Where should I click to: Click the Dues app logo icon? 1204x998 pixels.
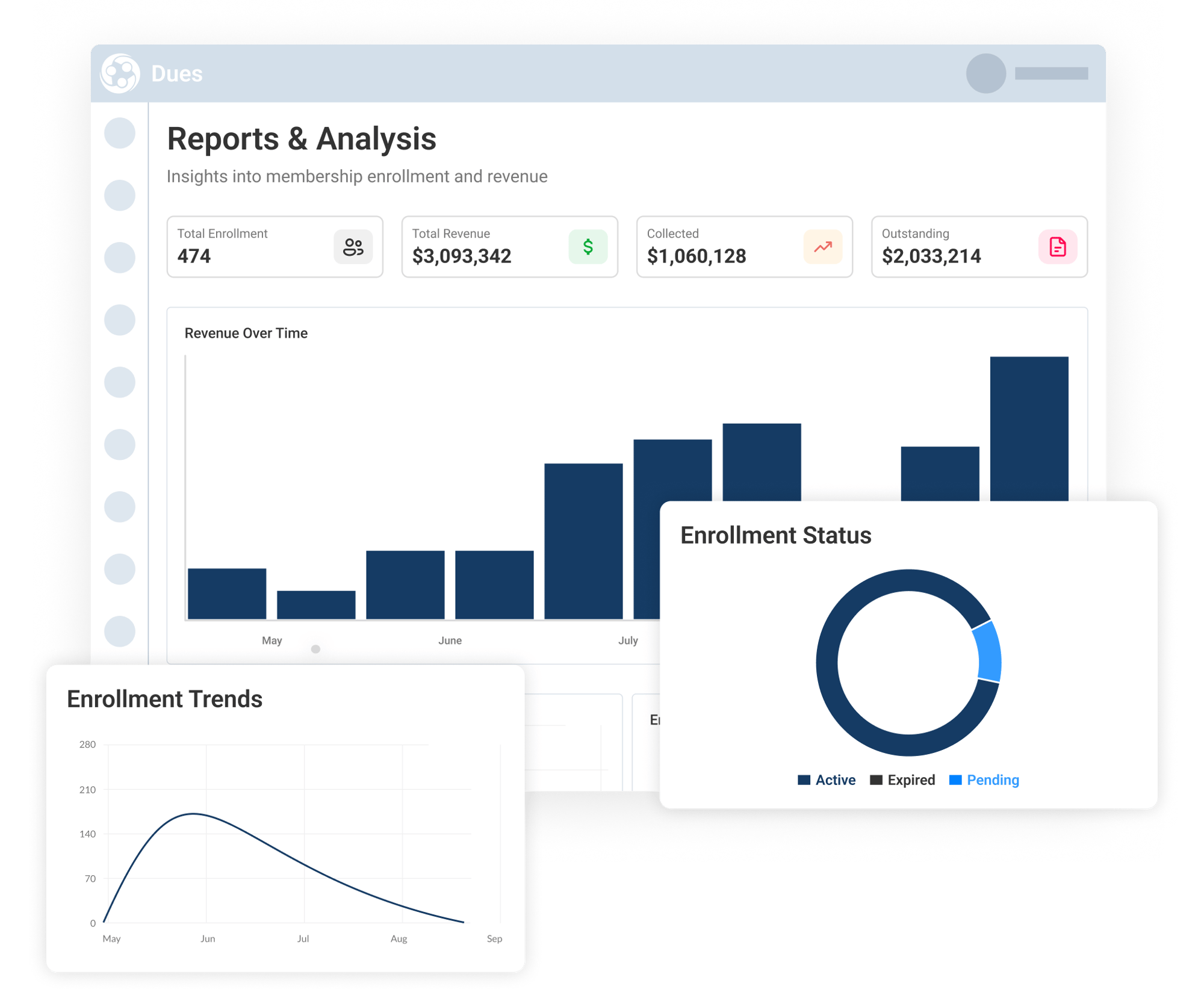[120, 73]
